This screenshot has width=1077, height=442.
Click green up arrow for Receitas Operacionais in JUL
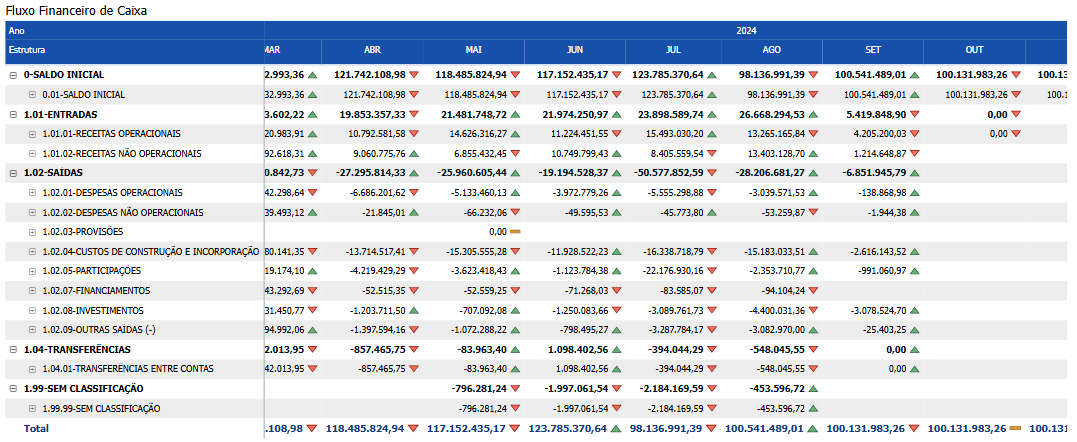[713, 134]
